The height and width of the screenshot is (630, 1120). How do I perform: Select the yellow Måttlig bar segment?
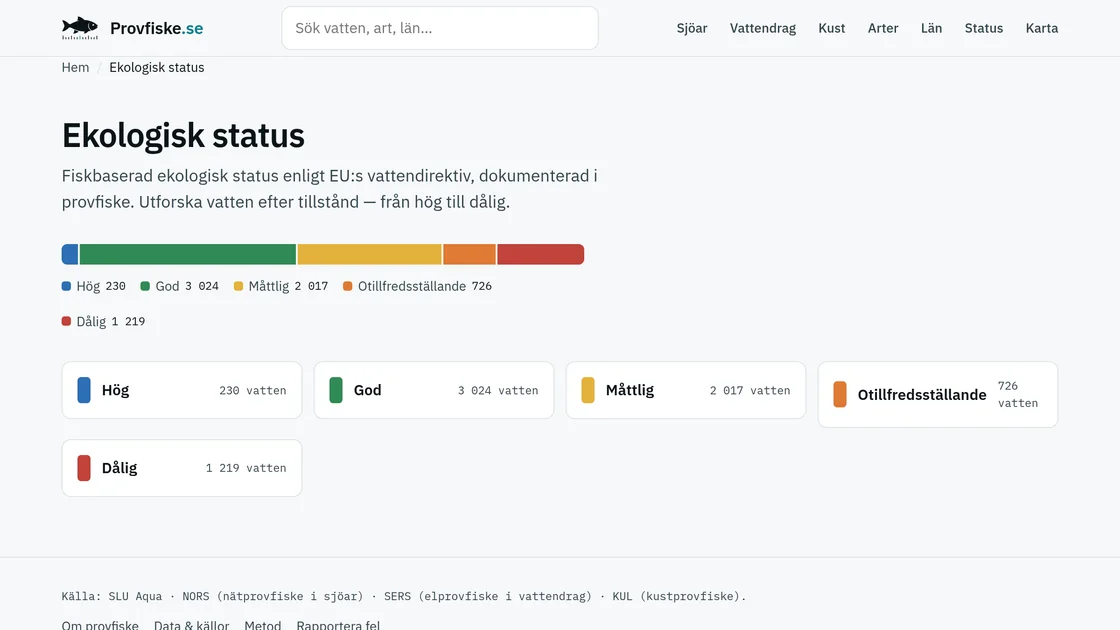pyautogui.click(x=369, y=254)
